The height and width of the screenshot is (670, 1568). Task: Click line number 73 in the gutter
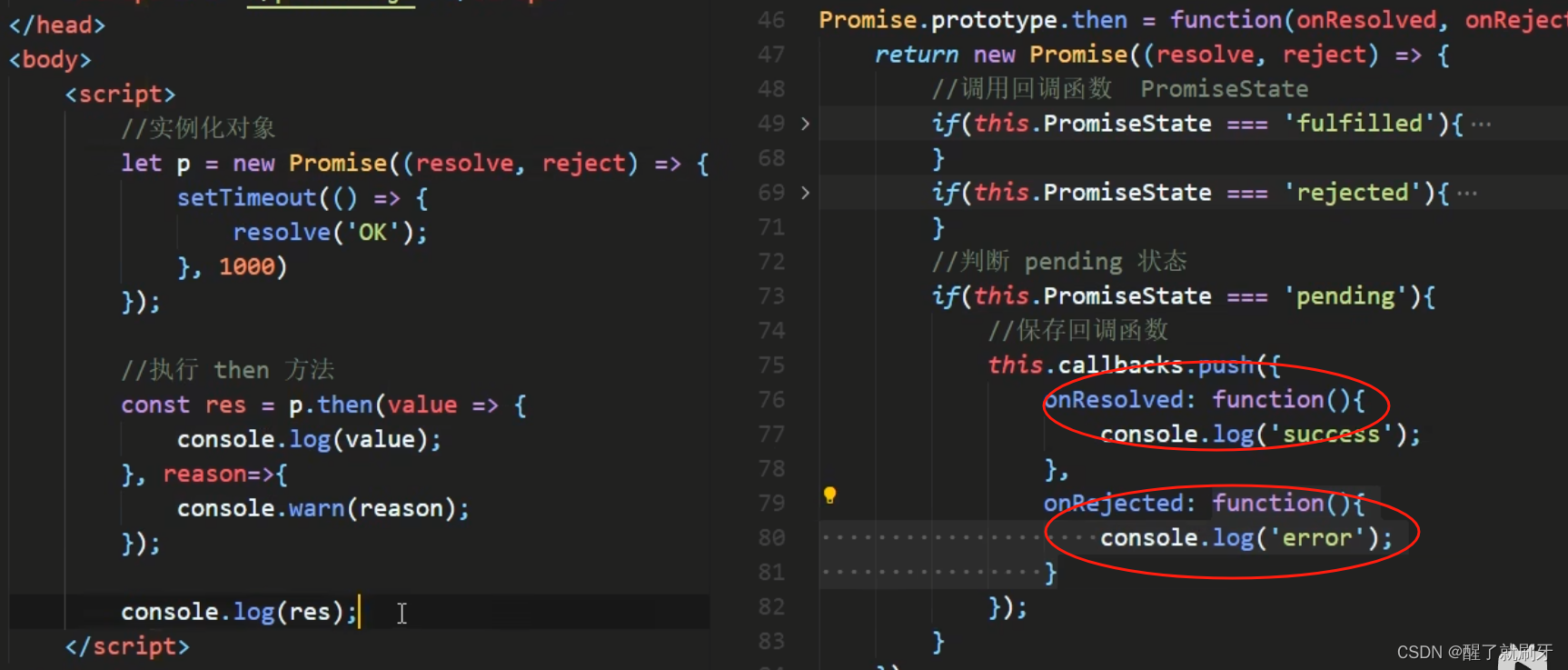coord(771,296)
